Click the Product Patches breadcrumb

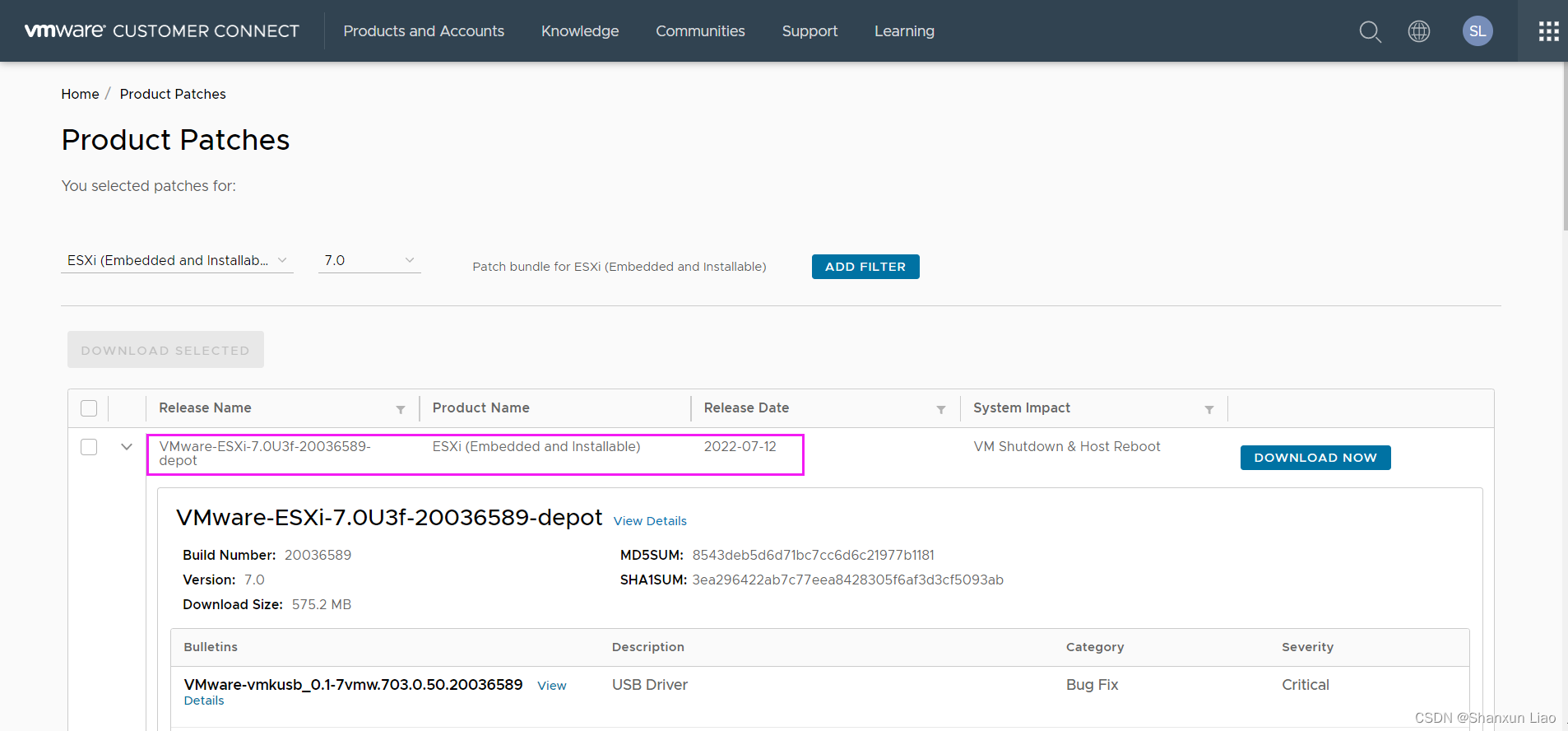point(173,94)
